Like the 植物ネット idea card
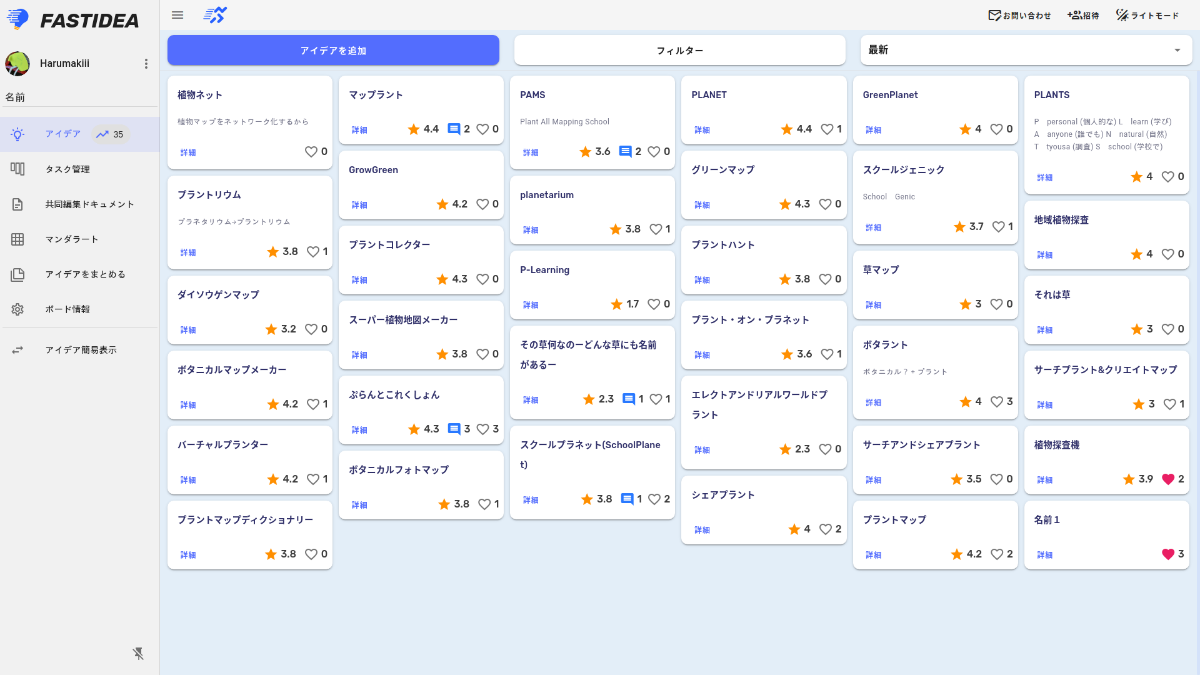Viewport: 1200px width, 675px height. [311, 152]
